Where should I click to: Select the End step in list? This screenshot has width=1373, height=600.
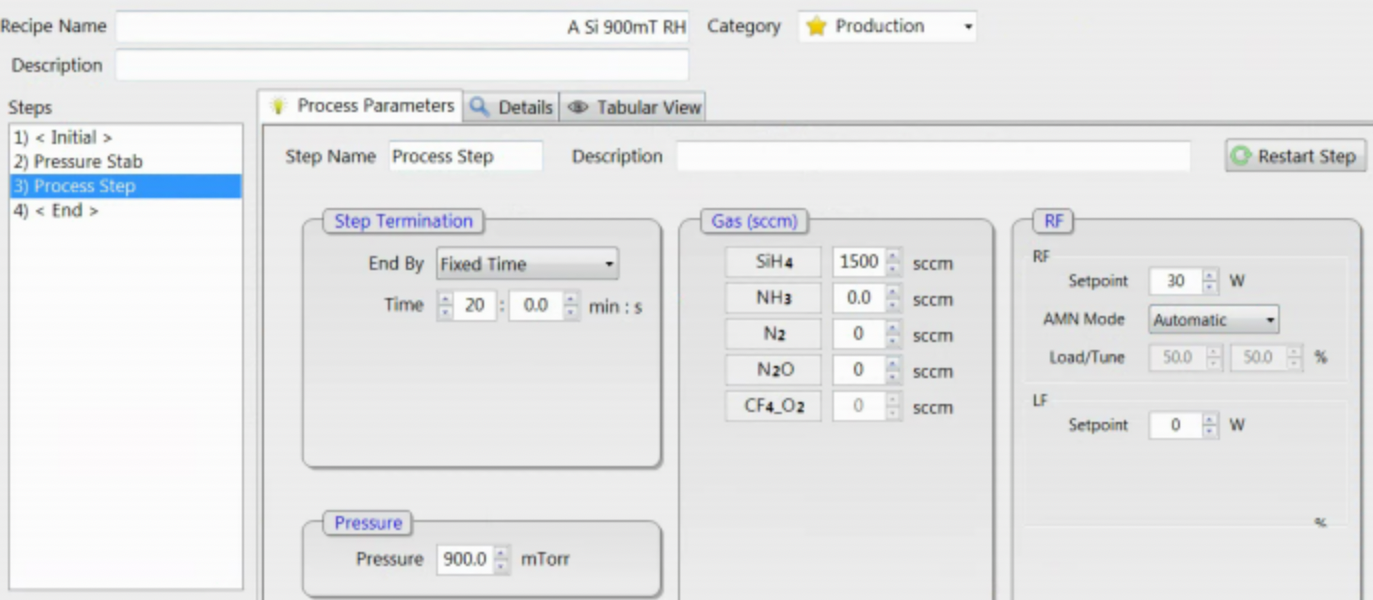[x=56, y=211]
